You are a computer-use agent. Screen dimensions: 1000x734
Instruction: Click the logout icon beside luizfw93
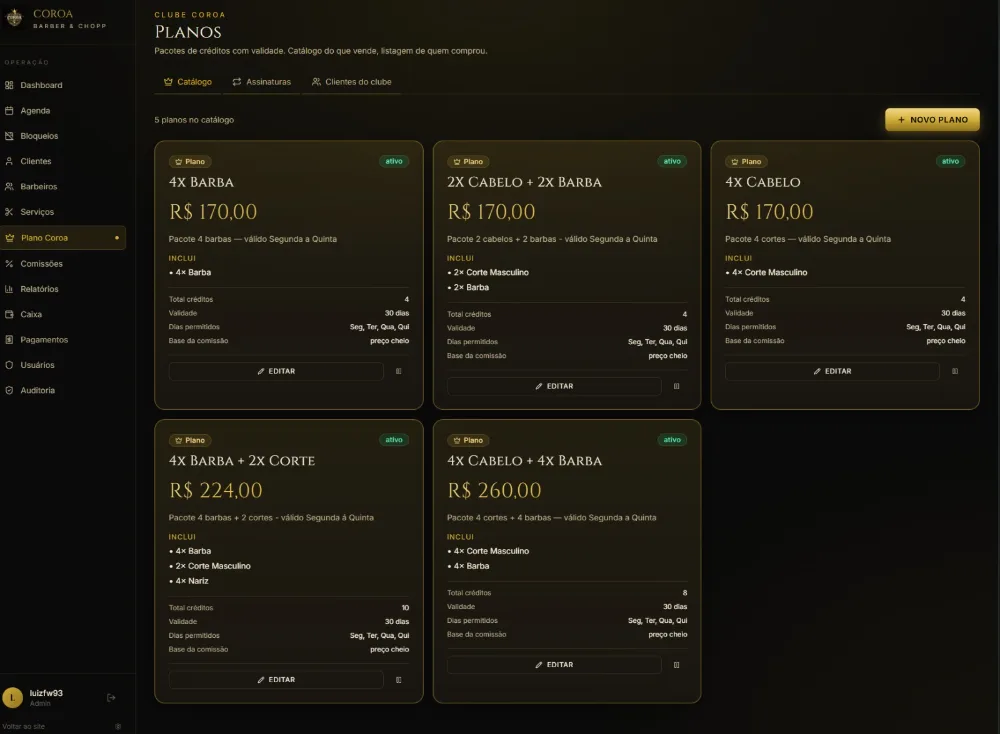point(111,698)
